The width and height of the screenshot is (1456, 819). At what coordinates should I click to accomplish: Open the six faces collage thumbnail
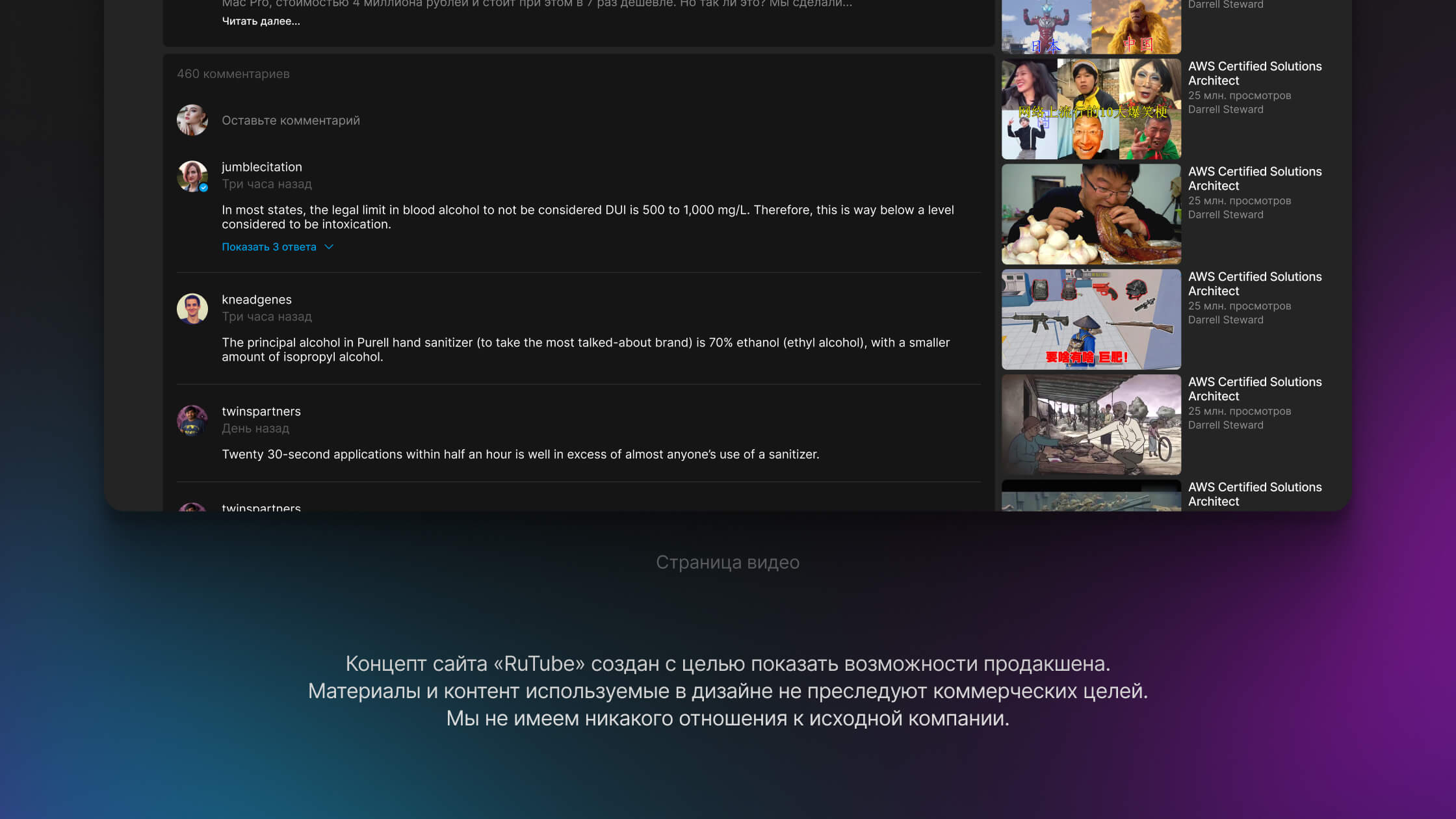(x=1091, y=109)
